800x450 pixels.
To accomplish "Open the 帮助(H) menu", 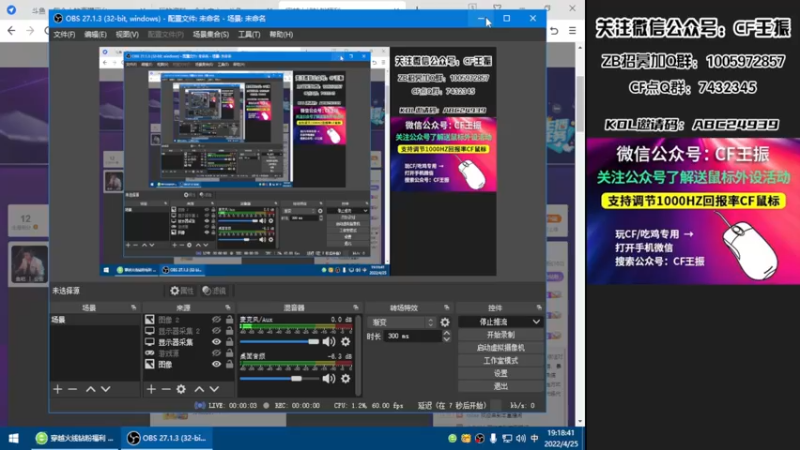I will tap(281, 34).
